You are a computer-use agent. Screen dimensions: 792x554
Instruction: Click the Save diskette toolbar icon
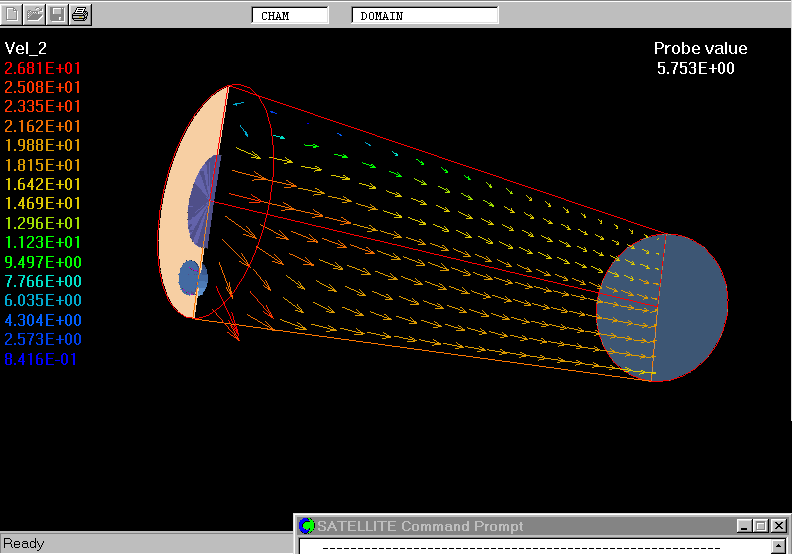pyautogui.click(x=58, y=14)
